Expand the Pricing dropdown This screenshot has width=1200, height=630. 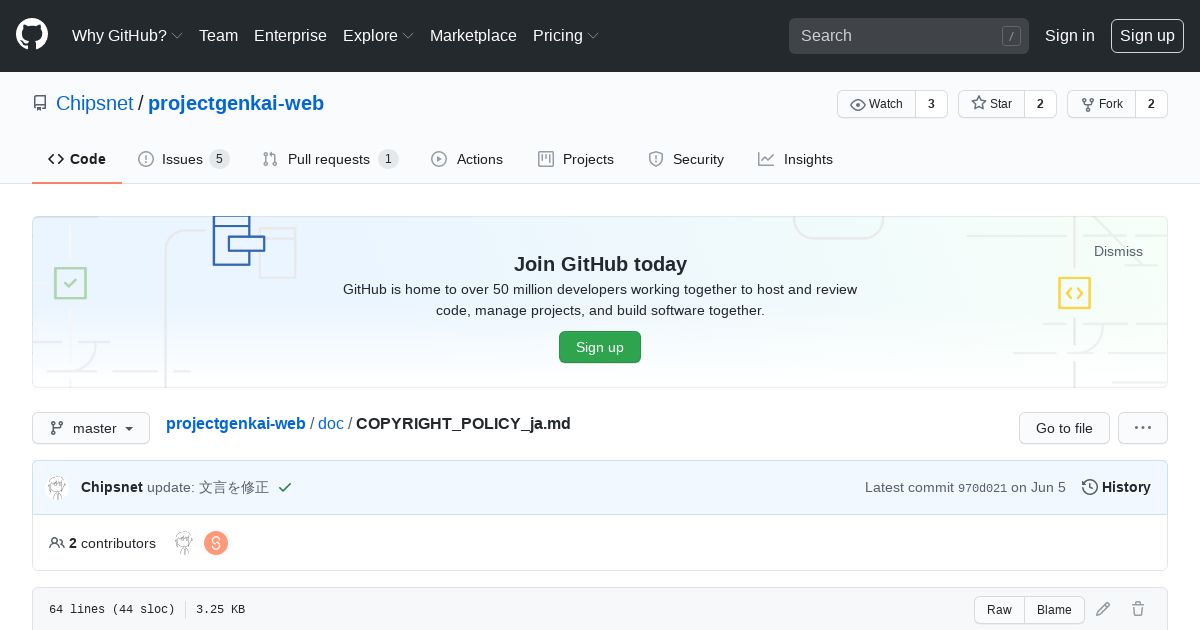click(x=566, y=35)
